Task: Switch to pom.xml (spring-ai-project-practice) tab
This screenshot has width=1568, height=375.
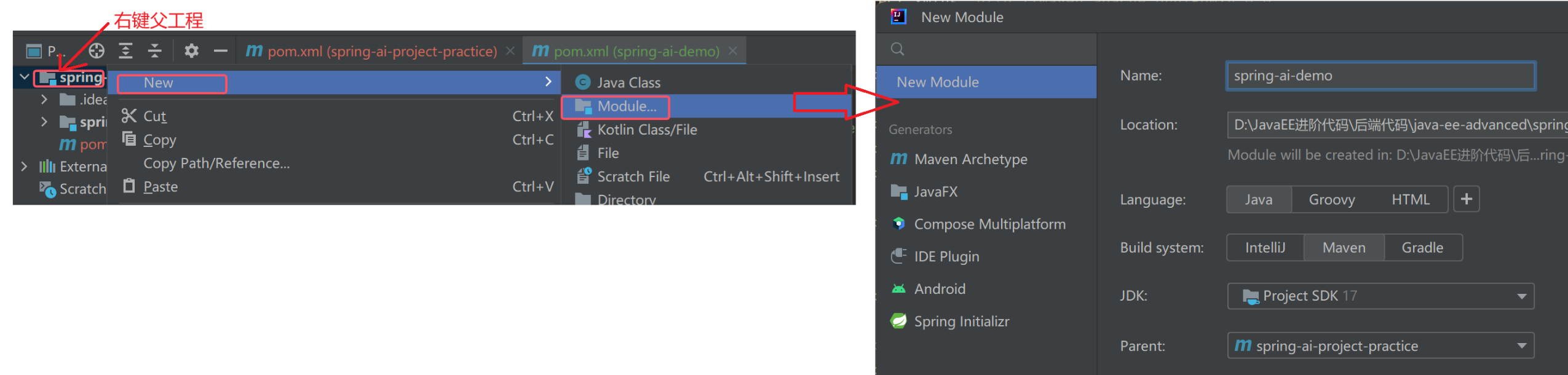Action: click(381, 51)
